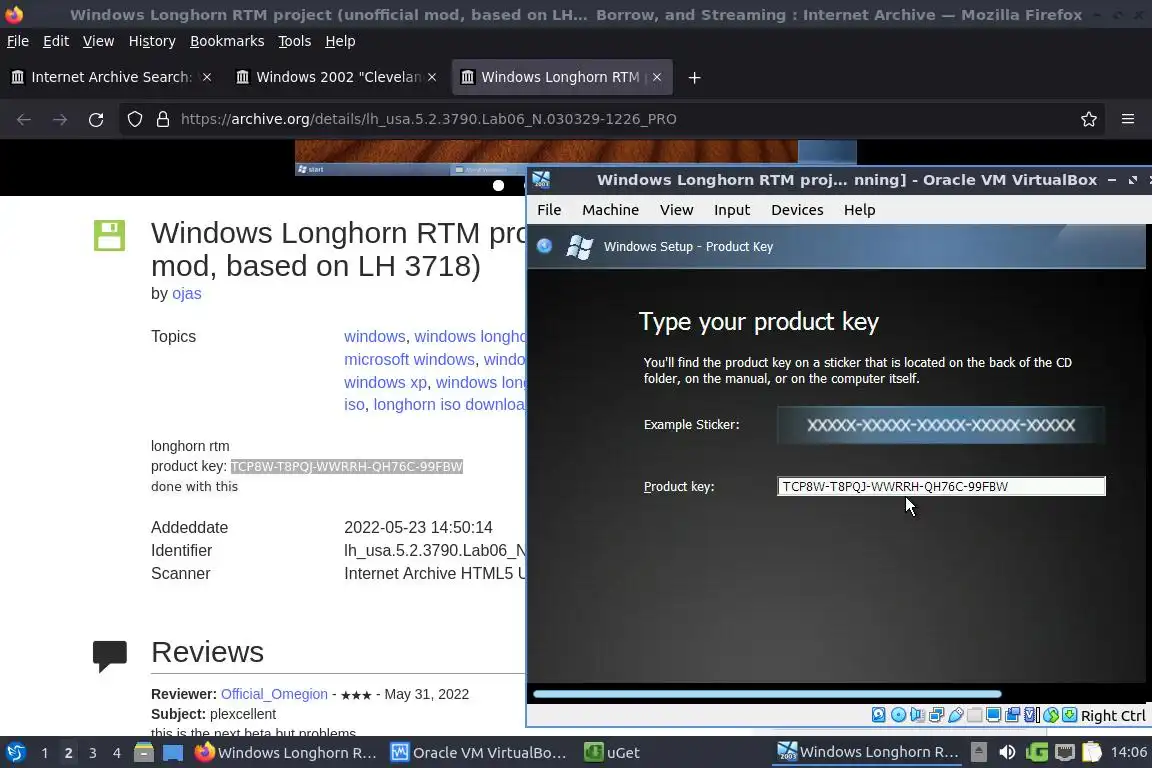The width and height of the screenshot is (1152, 768).
Task: Open the windows topic link
Action: click(375, 337)
